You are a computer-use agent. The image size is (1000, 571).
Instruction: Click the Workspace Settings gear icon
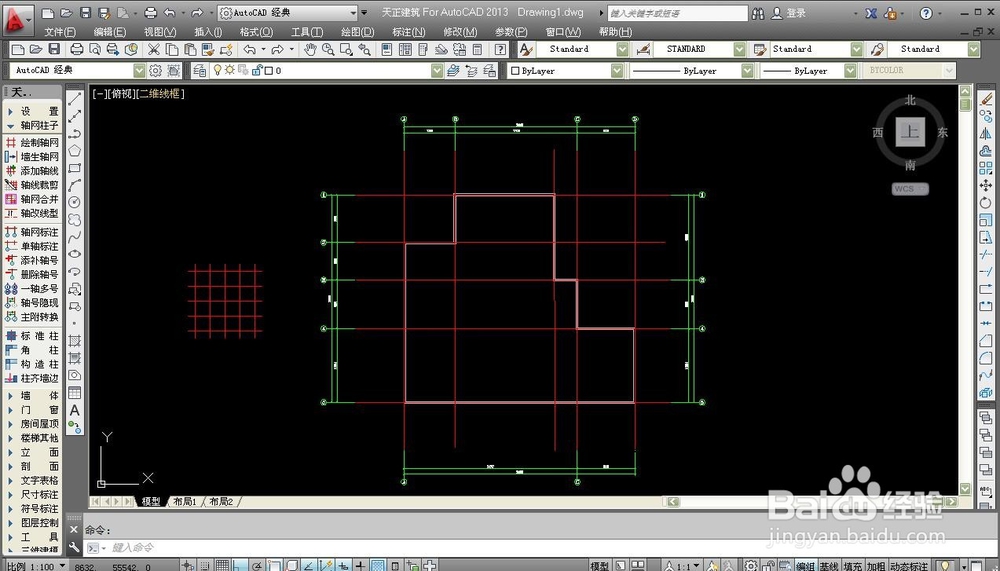pyautogui.click(x=155, y=70)
